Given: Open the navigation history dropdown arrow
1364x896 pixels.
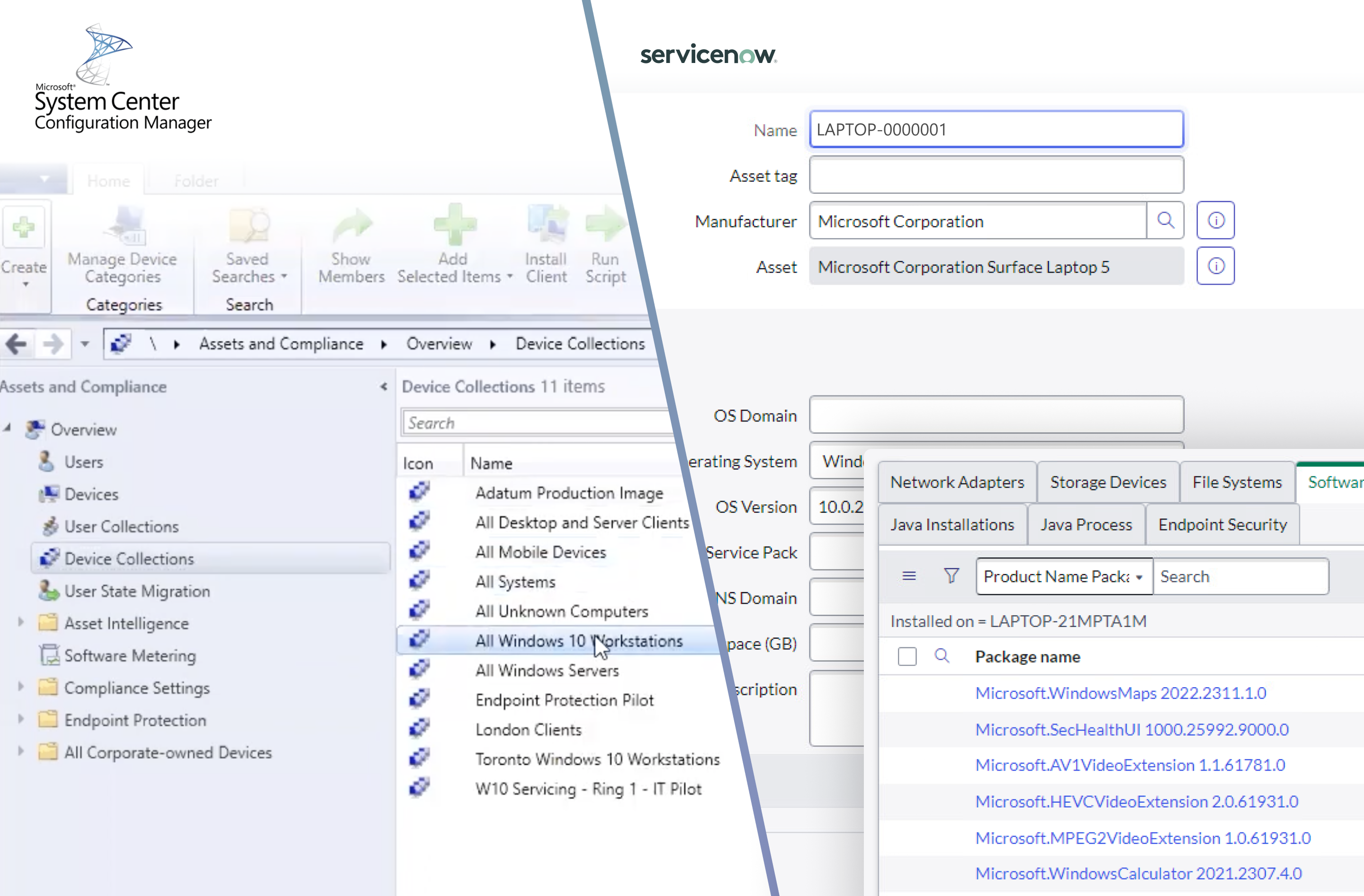Looking at the screenshot, I should (85, 344).
